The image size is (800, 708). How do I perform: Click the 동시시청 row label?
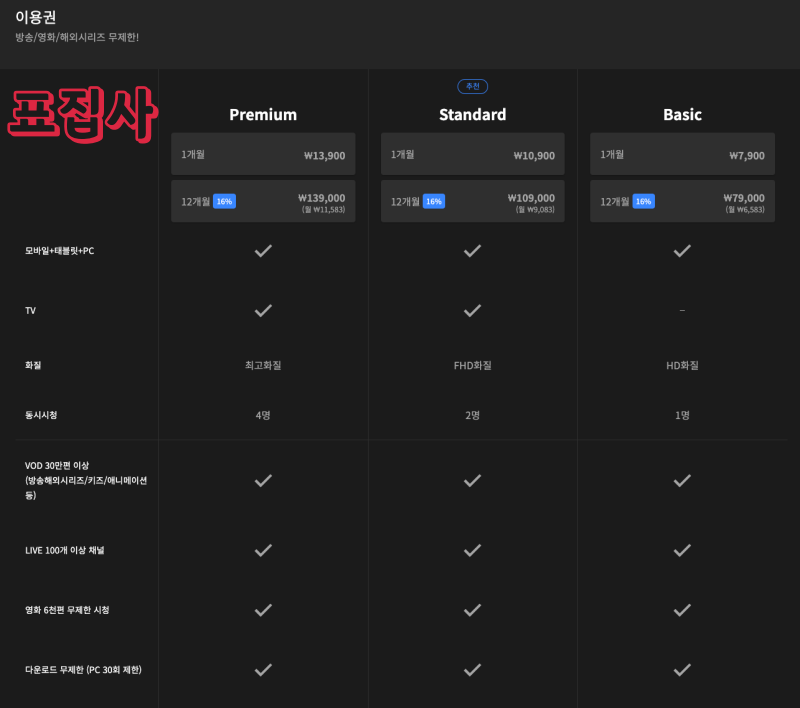(x=41, y=415)
